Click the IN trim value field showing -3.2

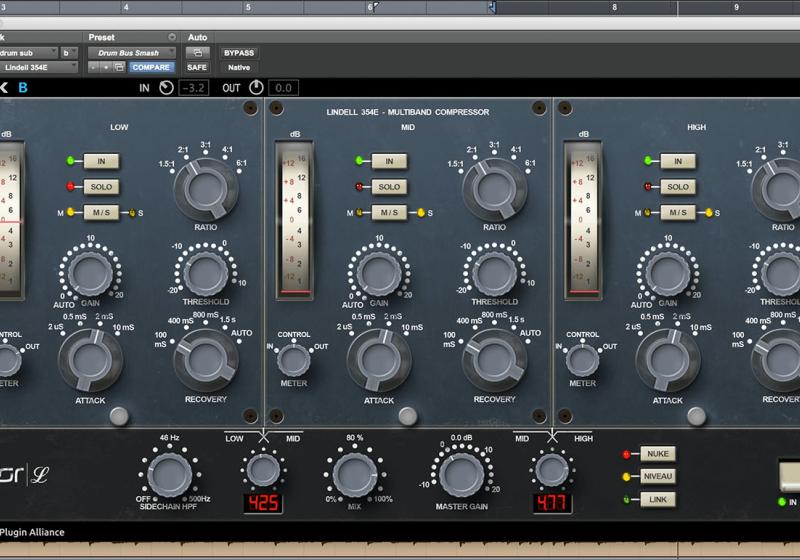(194, 88)
